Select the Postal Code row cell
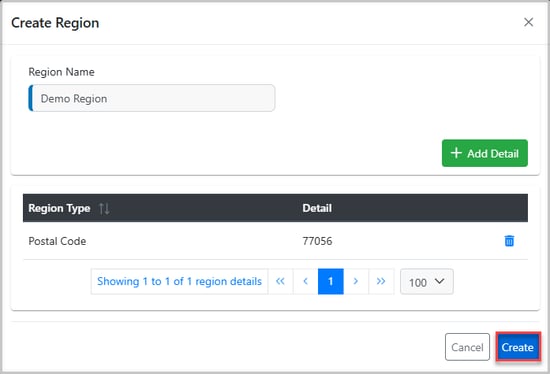This screenshot has width=550, height=374. tap(57, 241)
